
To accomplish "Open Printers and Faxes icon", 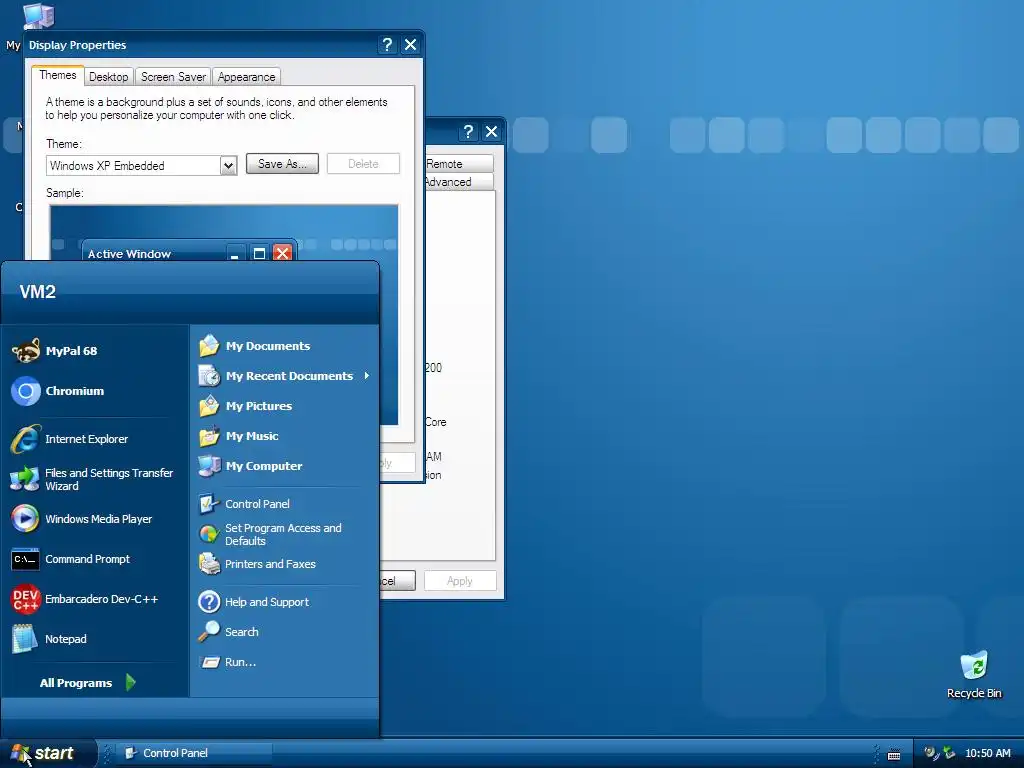I will [209, 564].
